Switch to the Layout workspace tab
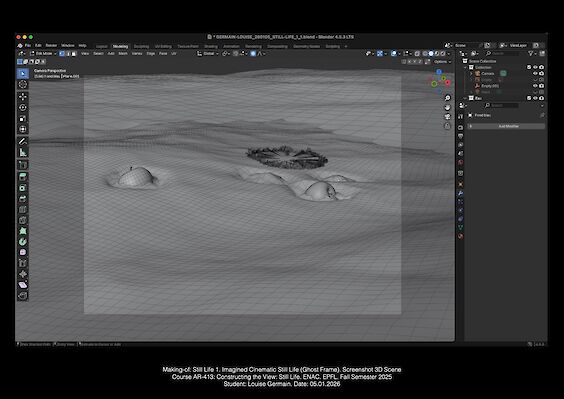Viewport: 564px width, 399px height. (x=101, y=46)
